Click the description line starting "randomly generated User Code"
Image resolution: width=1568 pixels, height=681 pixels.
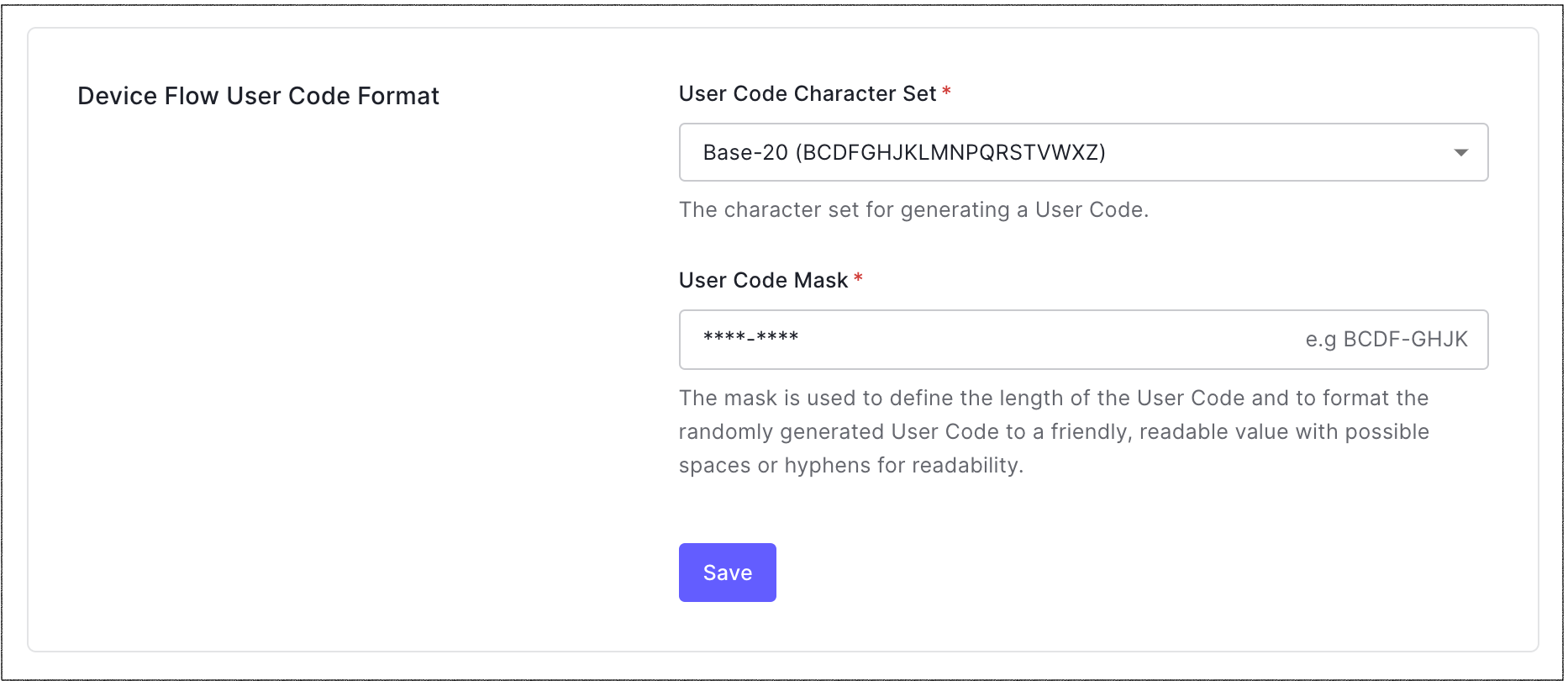tap(1054, 431)
